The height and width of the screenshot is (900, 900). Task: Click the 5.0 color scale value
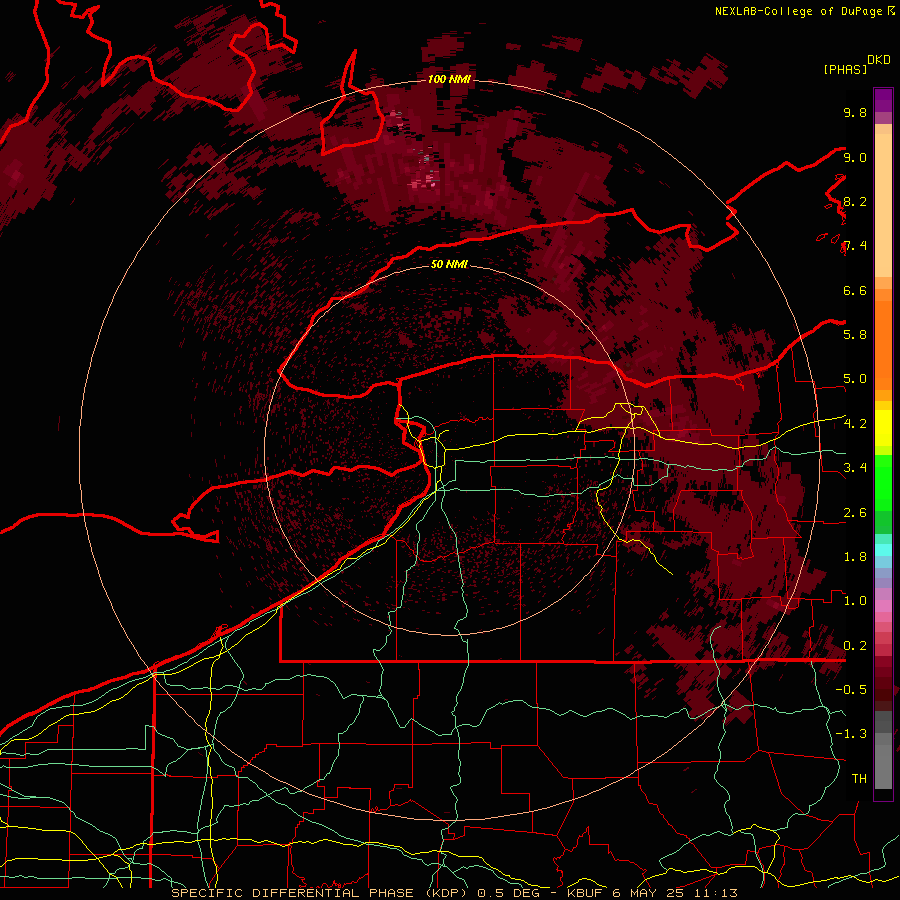point(855,379)
